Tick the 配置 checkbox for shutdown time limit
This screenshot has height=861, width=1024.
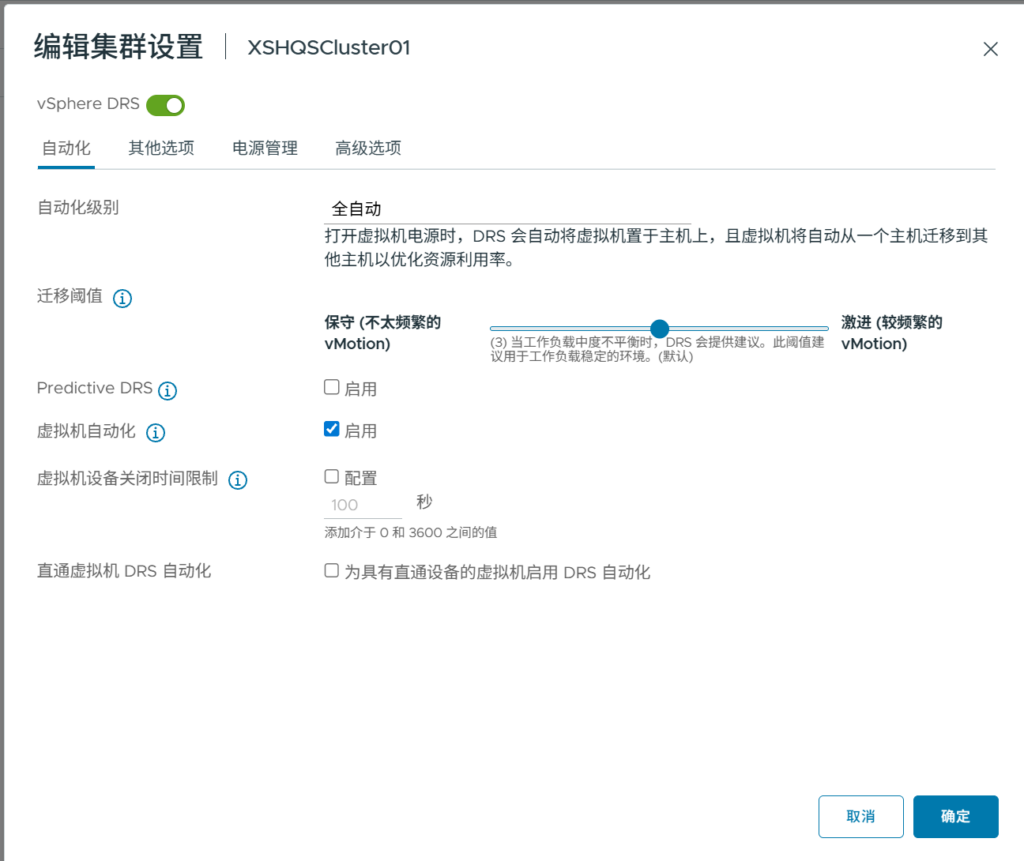point(332,477)
